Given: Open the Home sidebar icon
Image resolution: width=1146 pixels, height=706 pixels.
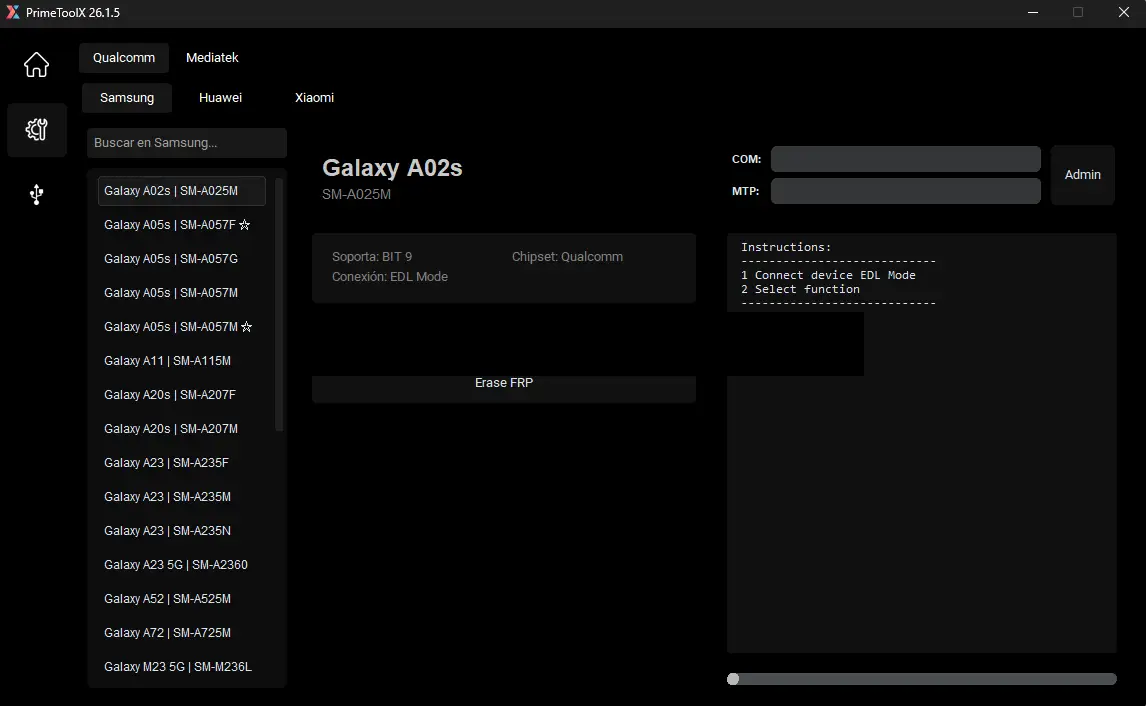Looking at the screenshot, I should [x=36, y=65].
